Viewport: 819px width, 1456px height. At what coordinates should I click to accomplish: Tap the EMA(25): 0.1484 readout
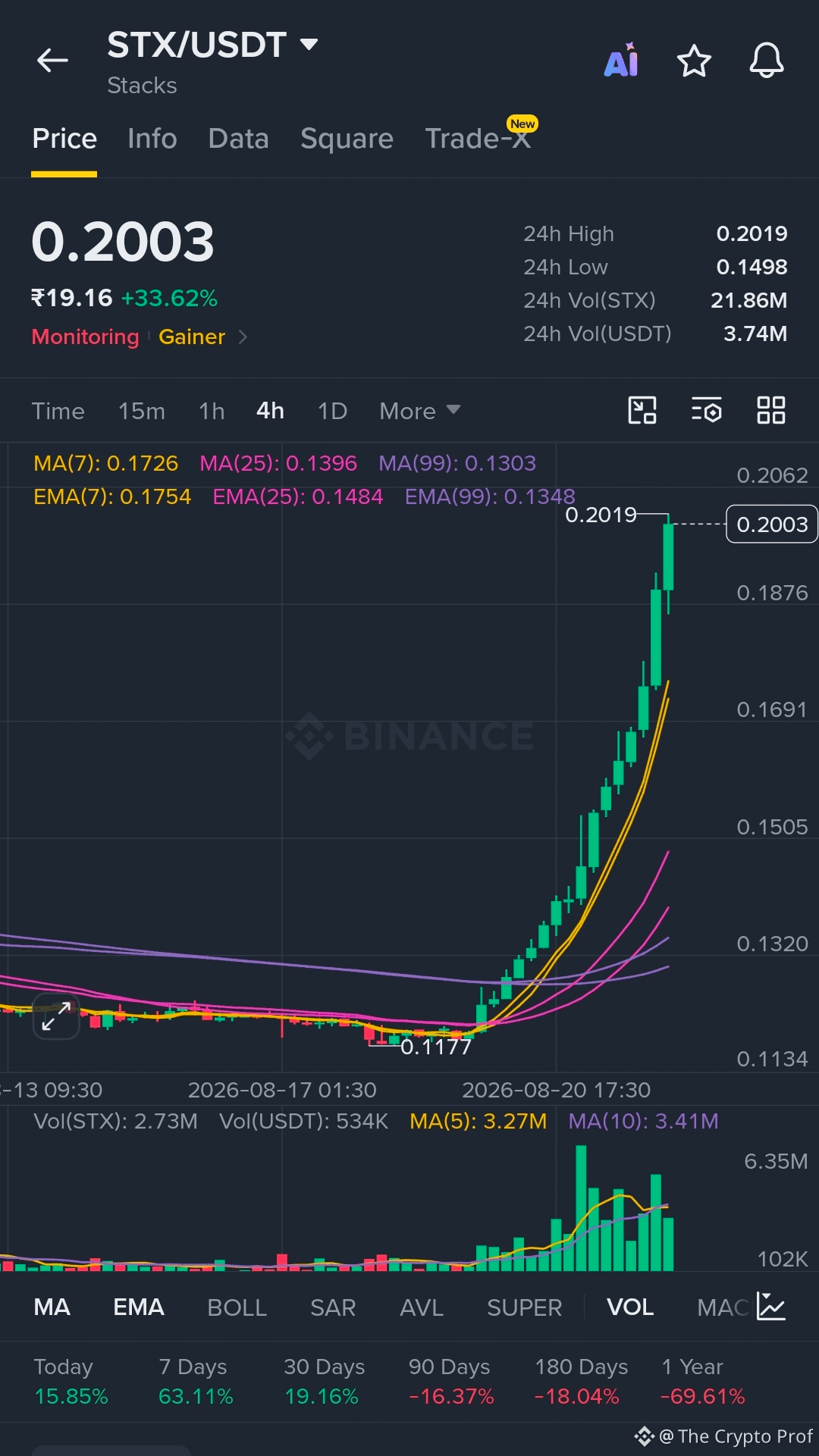pyautogui.click(x=297, y=496)
